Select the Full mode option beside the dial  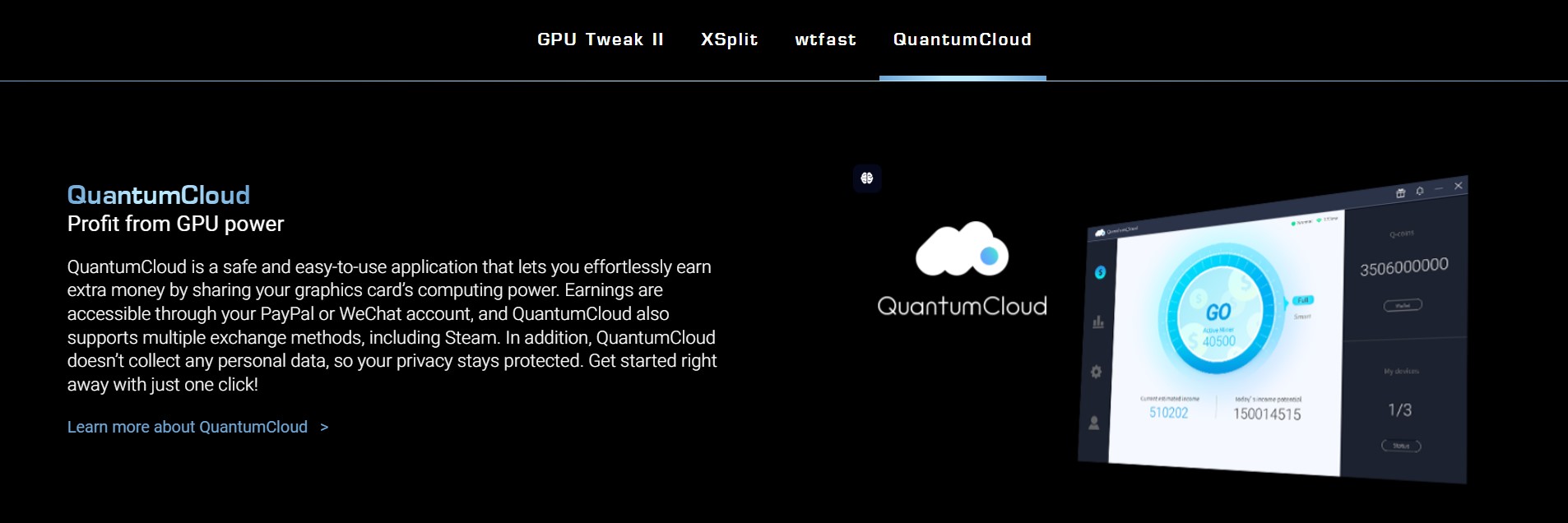pos(1303,300)
